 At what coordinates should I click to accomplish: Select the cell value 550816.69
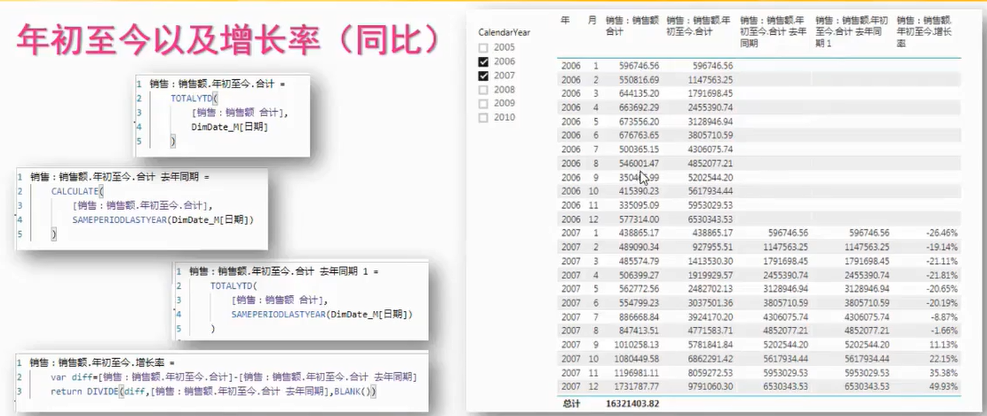click(638, 80)
